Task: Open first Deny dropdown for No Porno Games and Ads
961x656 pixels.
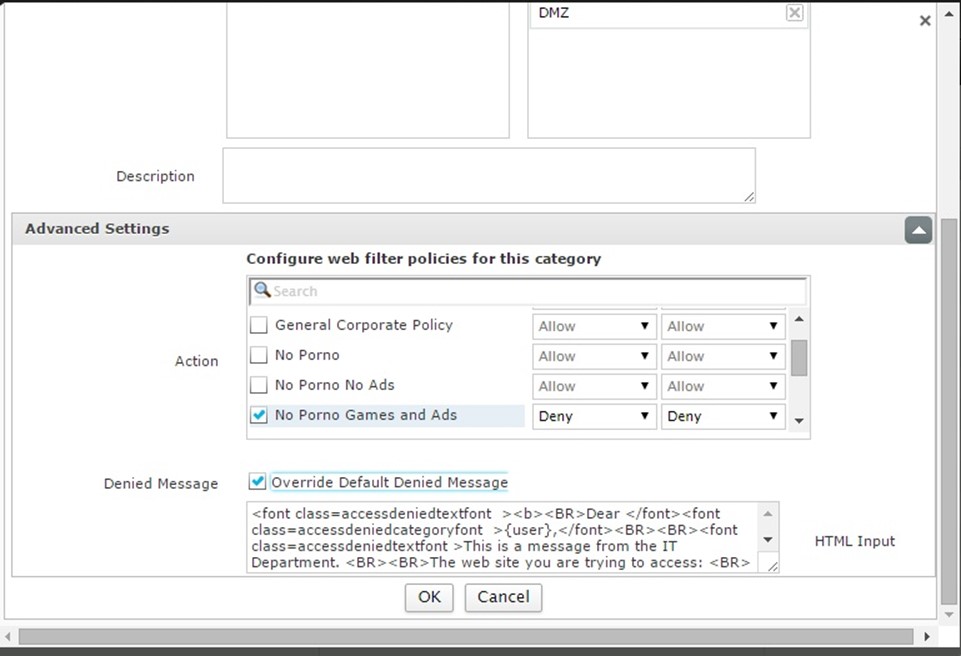Action: [594, 416]
